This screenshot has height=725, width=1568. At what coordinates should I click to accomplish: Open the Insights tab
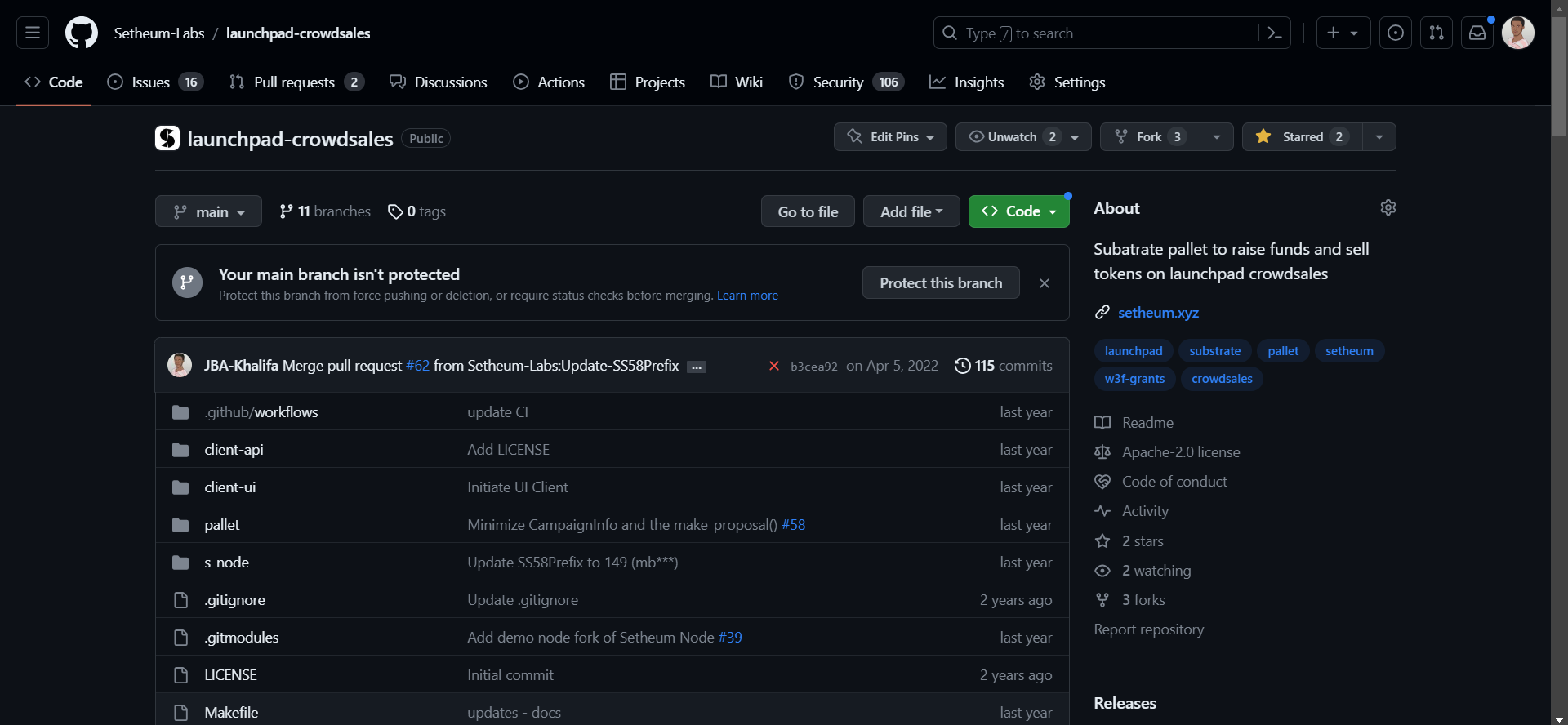click(967, 82)
